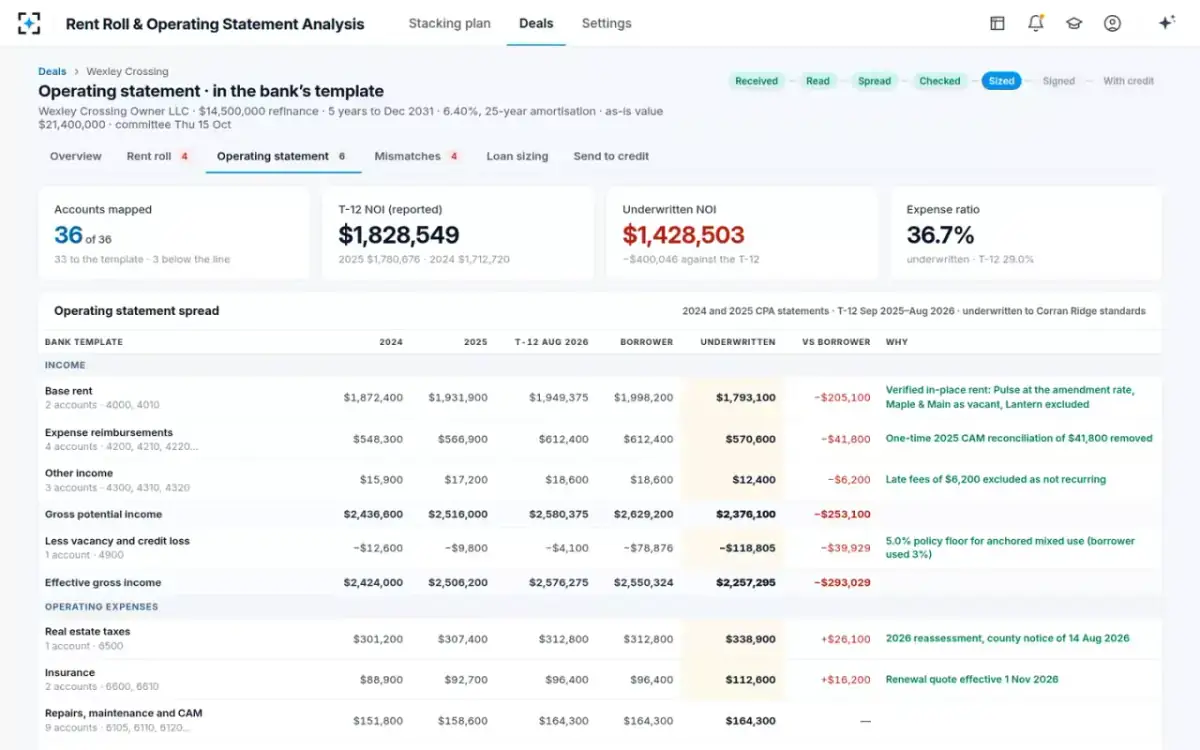The height and width of the screenshot is (750, 1200).
Task: Click Other income variance −$6,200
Action: [x=849, y=480]
